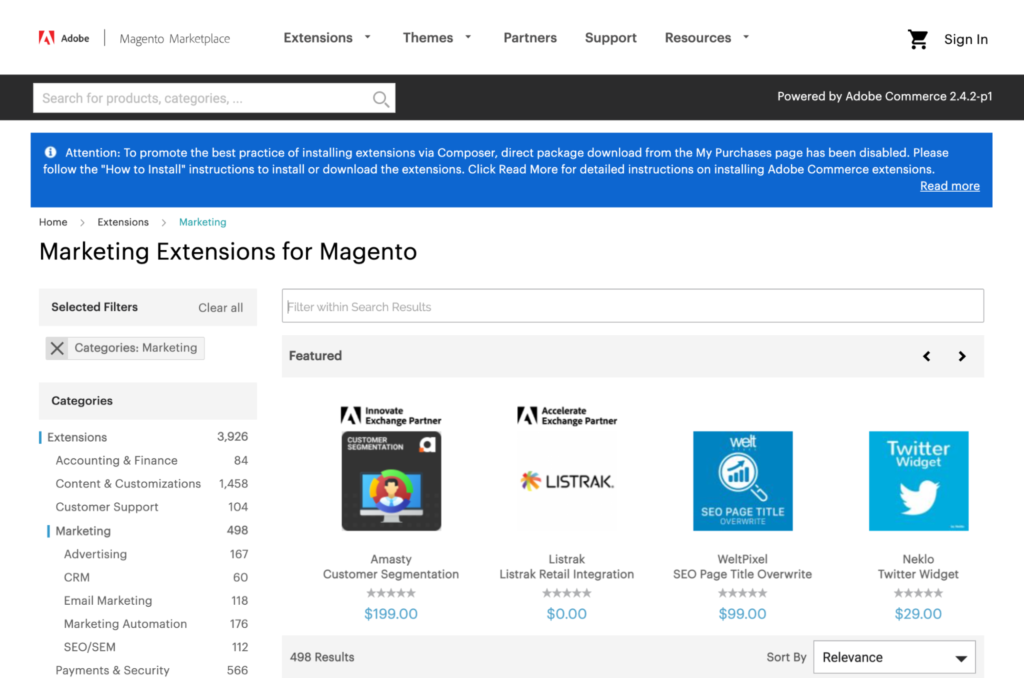1024x678 pixels.
Task: Click Clear all filters
Action: coord(221,308)
